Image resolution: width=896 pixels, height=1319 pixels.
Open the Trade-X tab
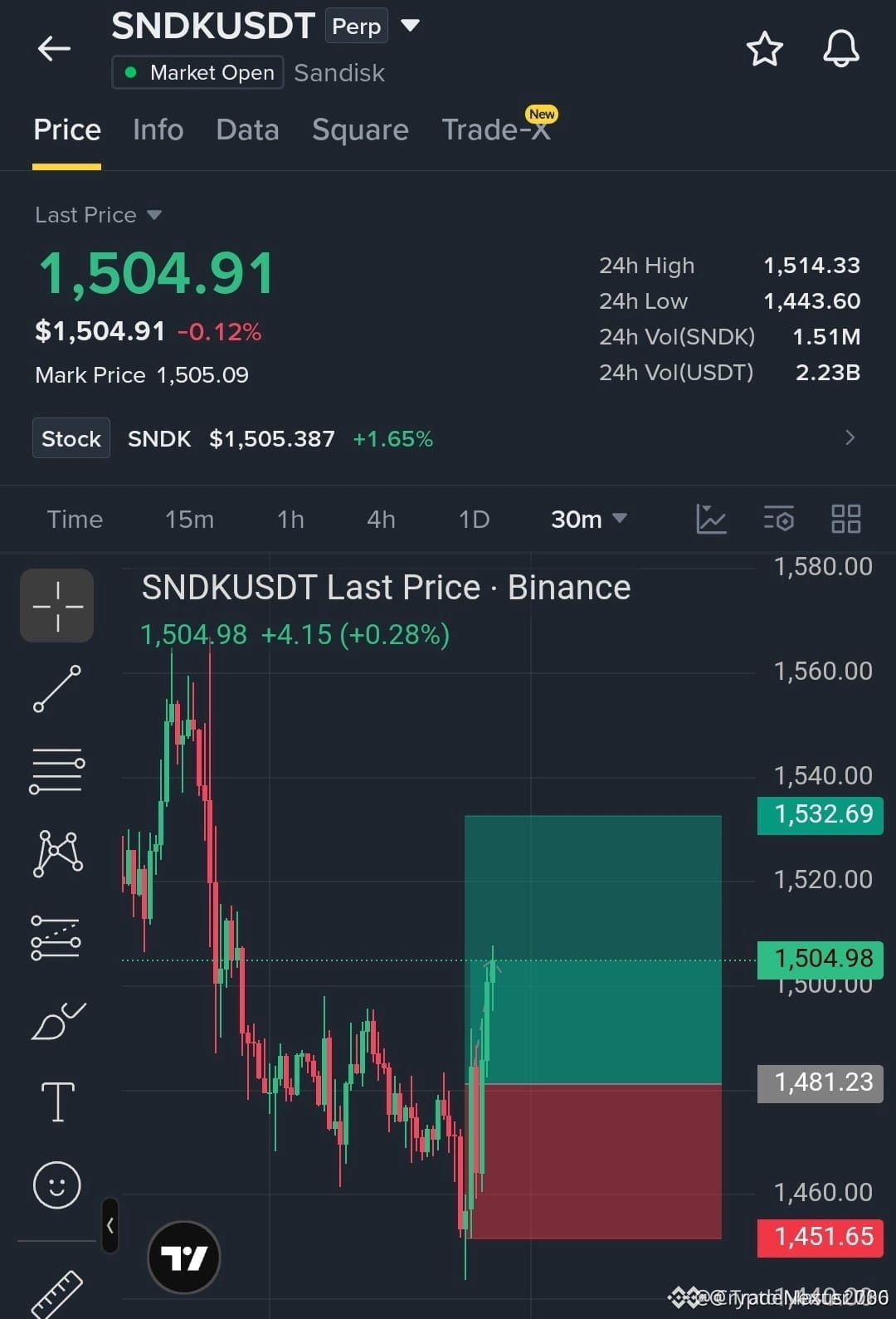coord(496,130)
